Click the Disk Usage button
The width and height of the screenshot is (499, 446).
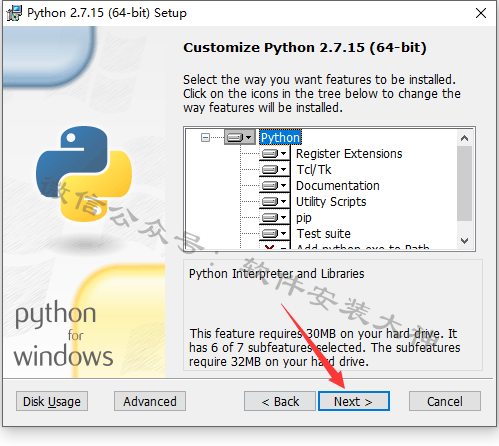(52, 401)
